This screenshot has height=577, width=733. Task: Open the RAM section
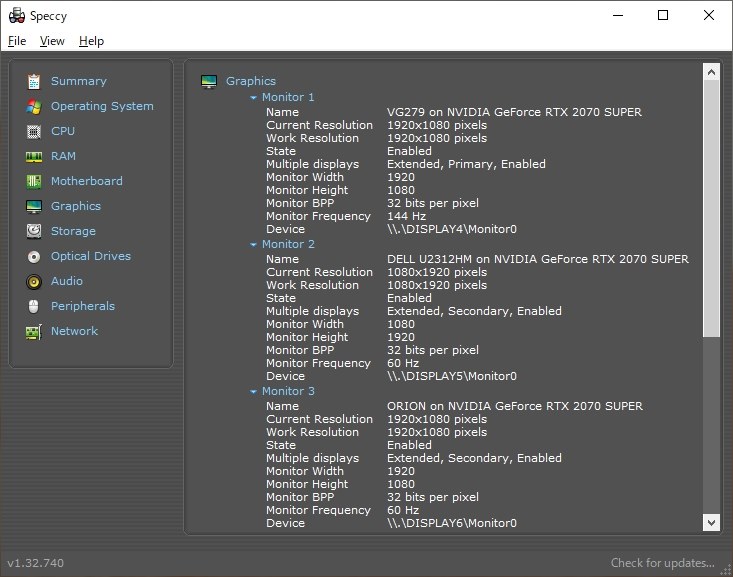63,156
